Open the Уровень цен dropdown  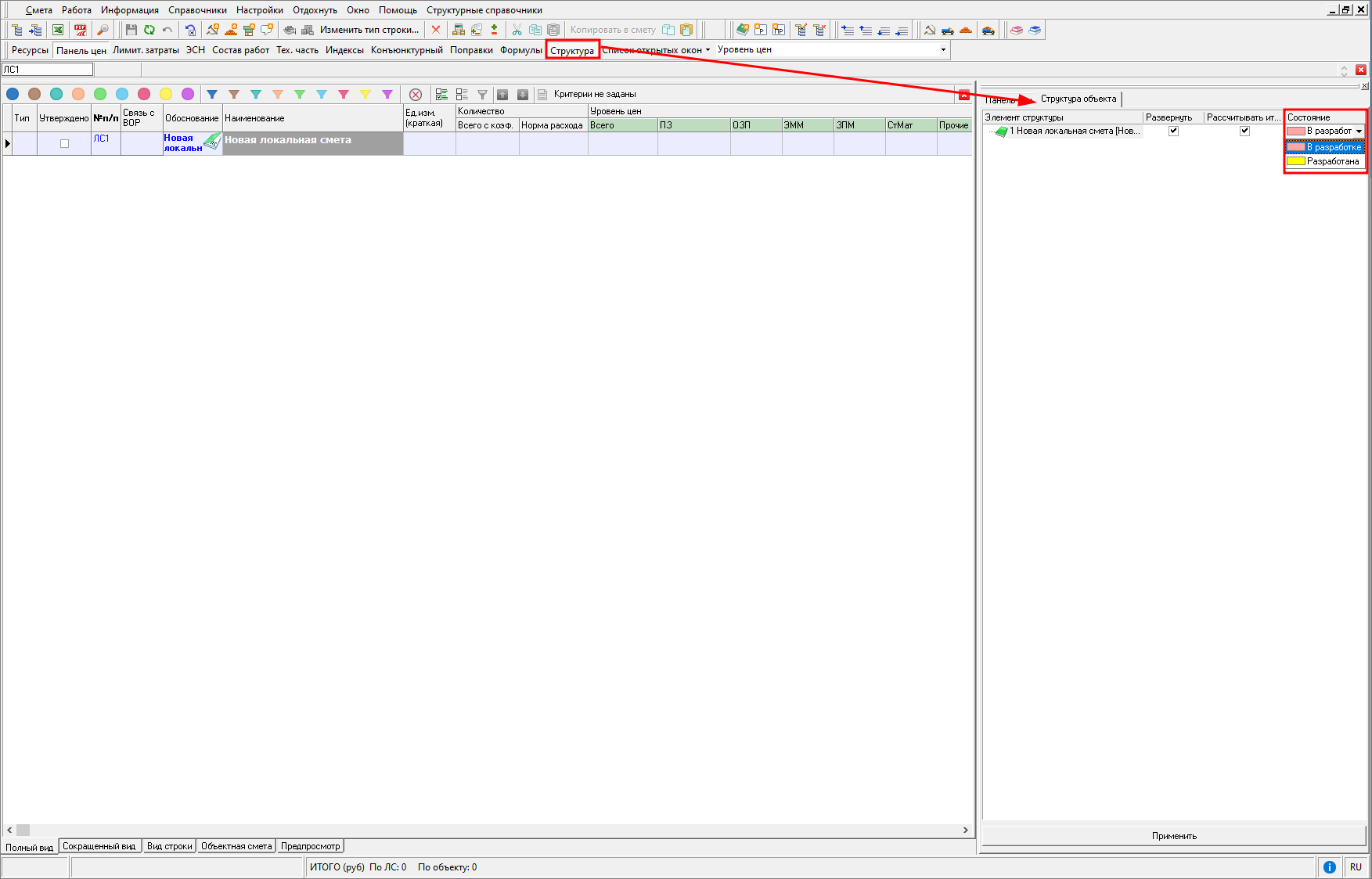pyautogui.click(x=943, y=49)
